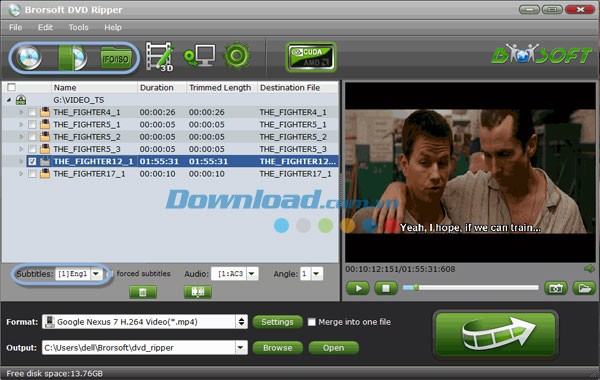The width and height of the screenshot is (600, 380).
Task: Open the Edit menu
Action: coord(45,27)
